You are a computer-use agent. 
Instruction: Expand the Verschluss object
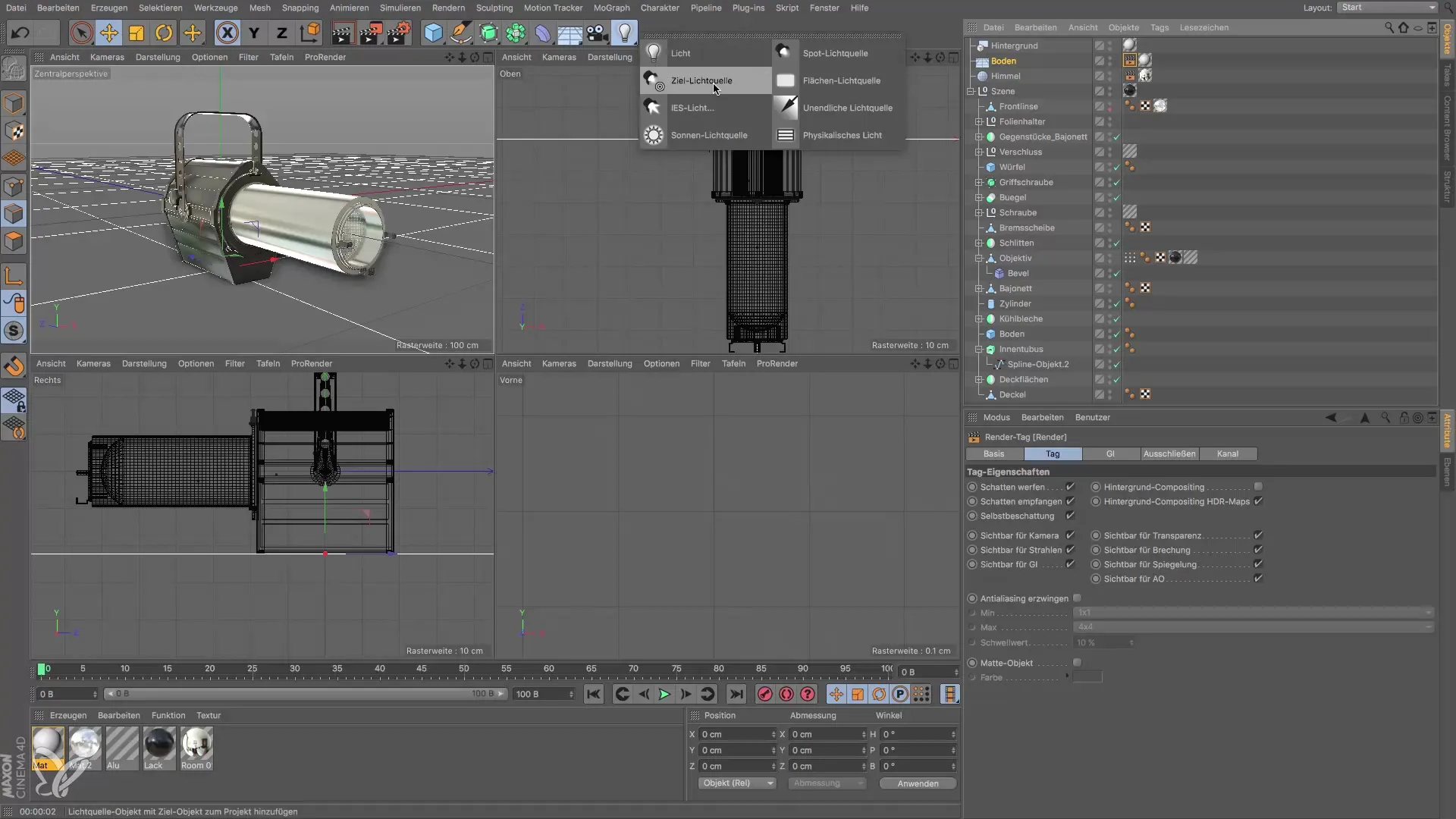(x=979, y=152)
